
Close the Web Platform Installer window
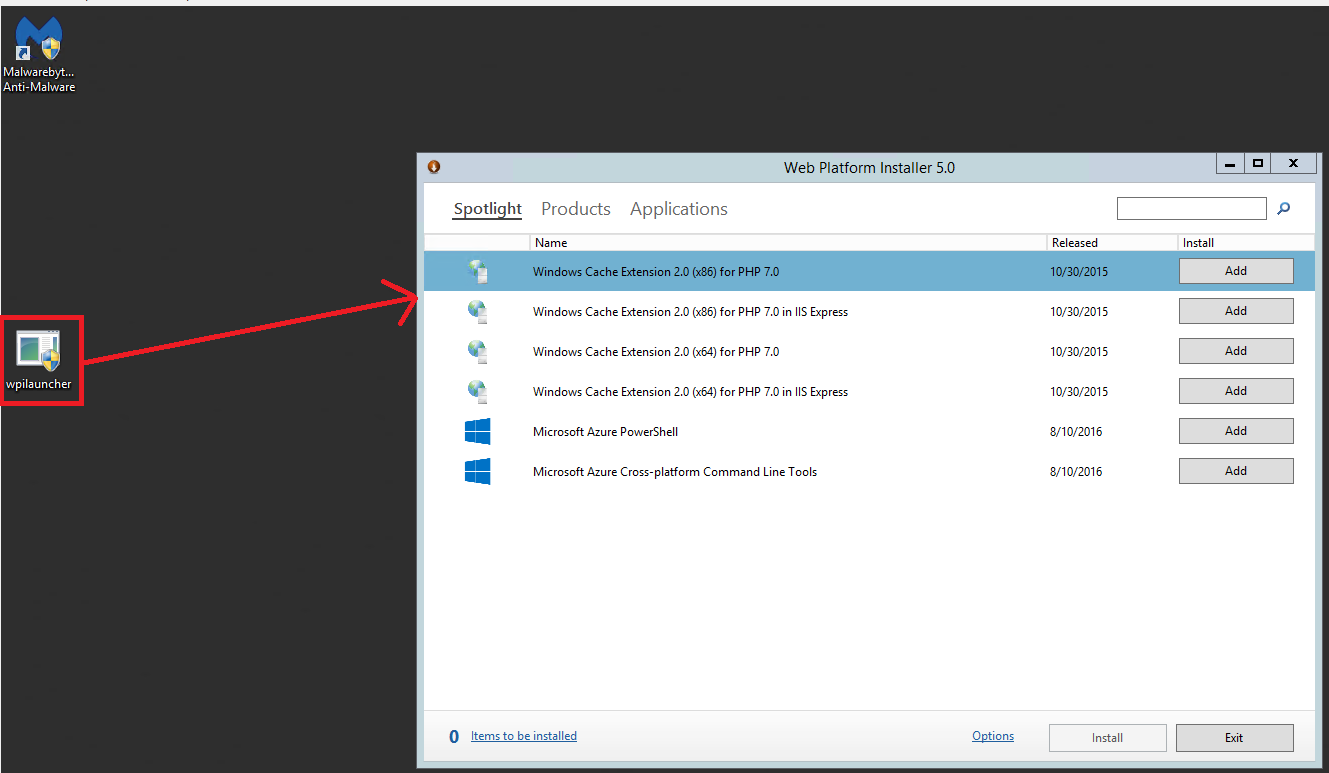coord(1293,164)
